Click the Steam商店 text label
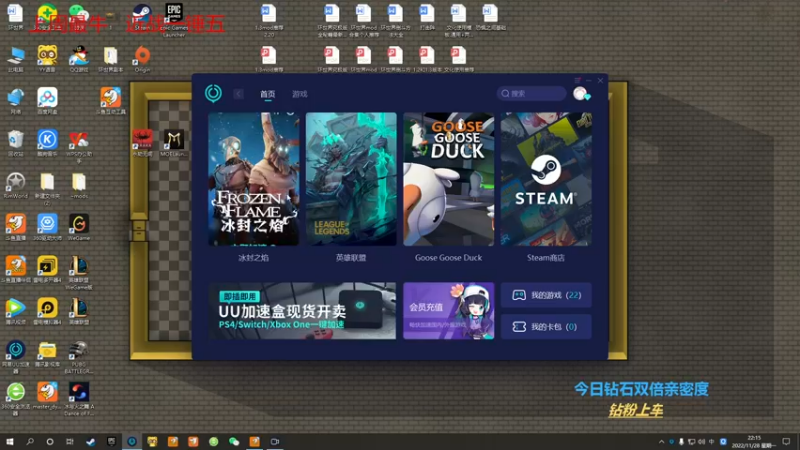 (x=546, y=258)
